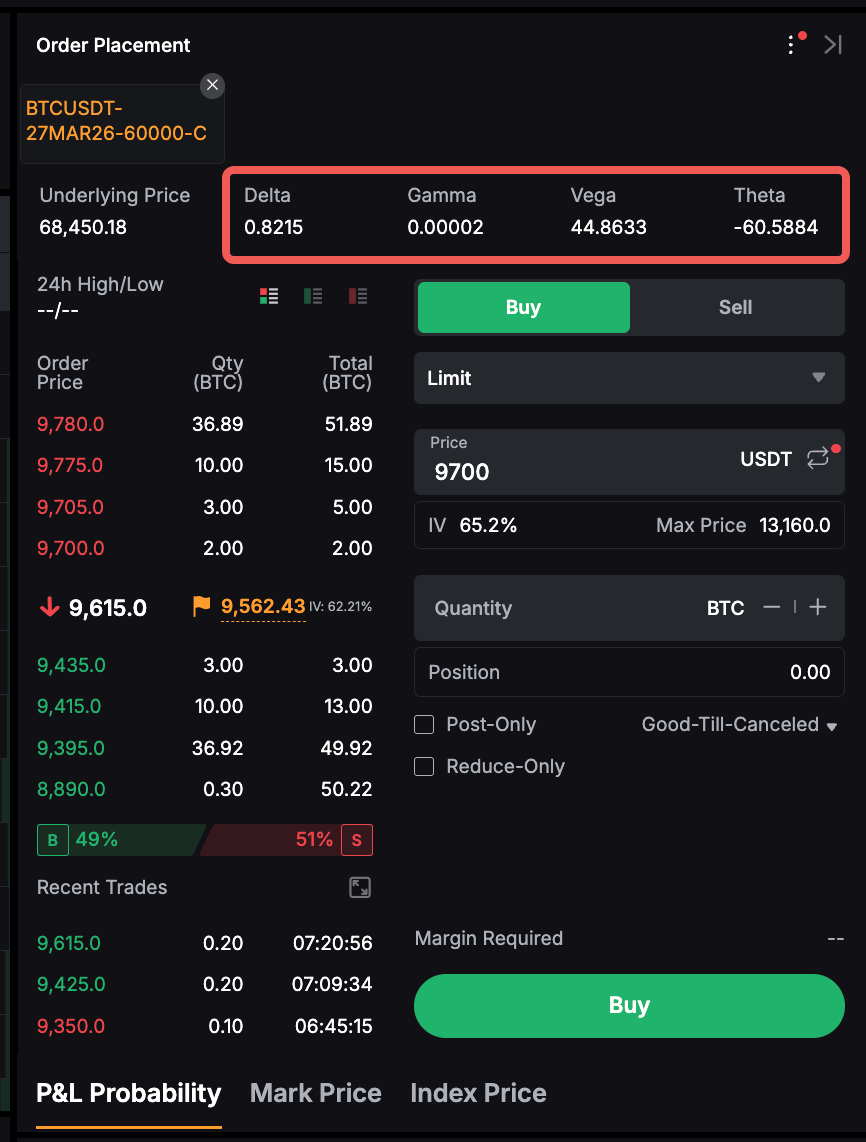Select the 9,705.0 ask price row

[70, 507]
